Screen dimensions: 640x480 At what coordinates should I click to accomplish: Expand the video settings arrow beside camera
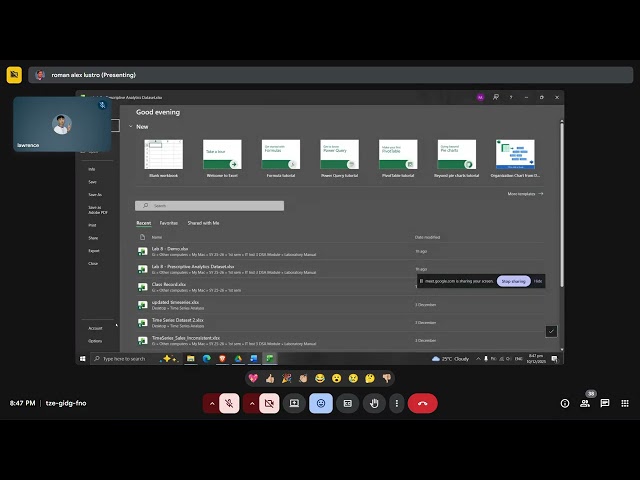tap(250, 403)
